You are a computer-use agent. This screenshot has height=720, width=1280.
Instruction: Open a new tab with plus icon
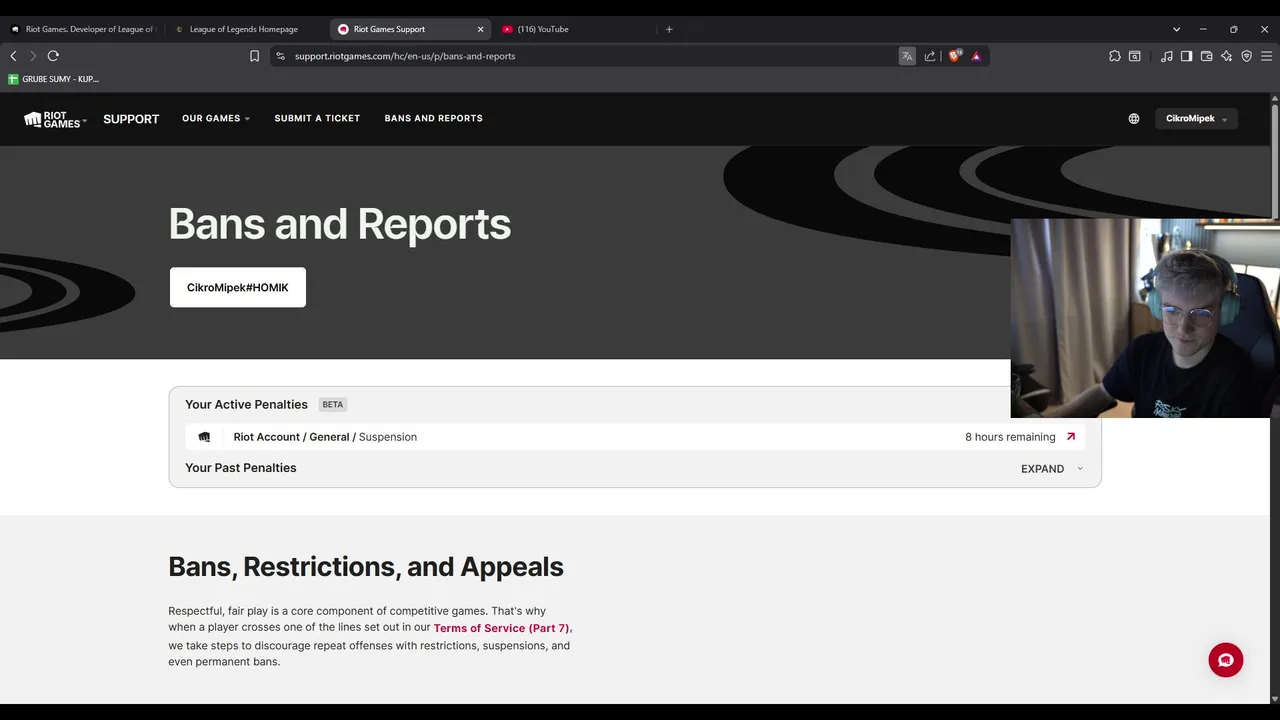[669, 29]
